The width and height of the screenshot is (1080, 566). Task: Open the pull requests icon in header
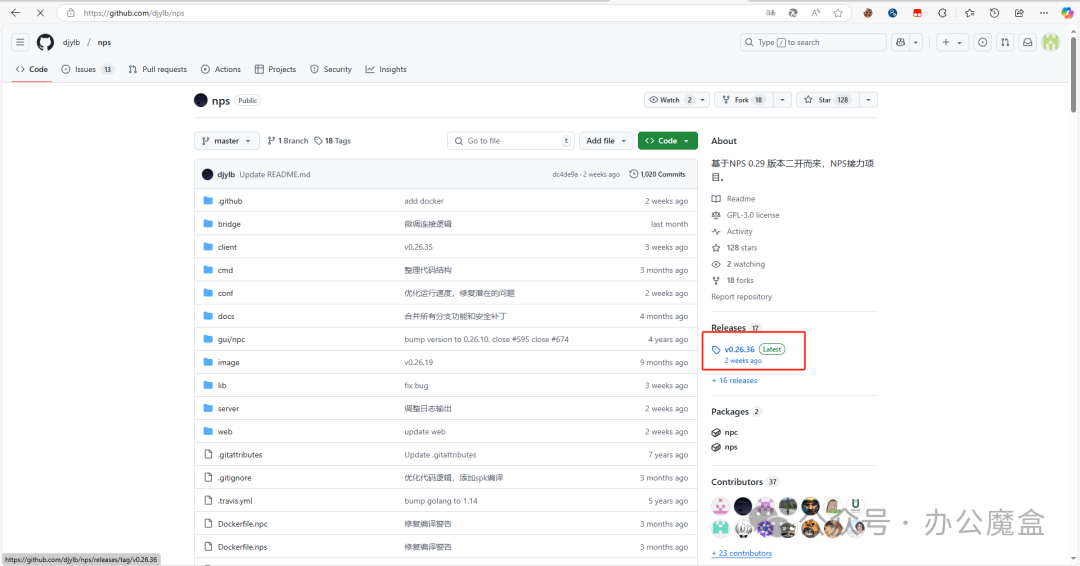(1005, 42)
